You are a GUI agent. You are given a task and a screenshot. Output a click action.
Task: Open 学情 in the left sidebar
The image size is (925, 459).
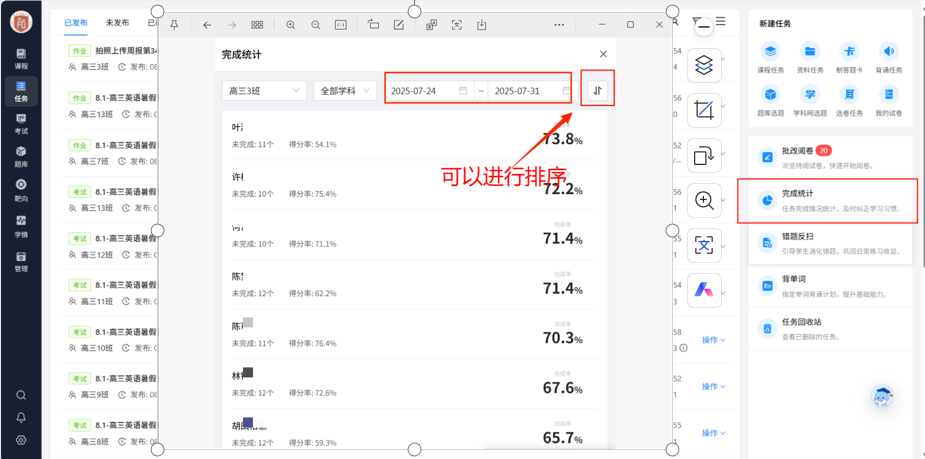point(21,226)
